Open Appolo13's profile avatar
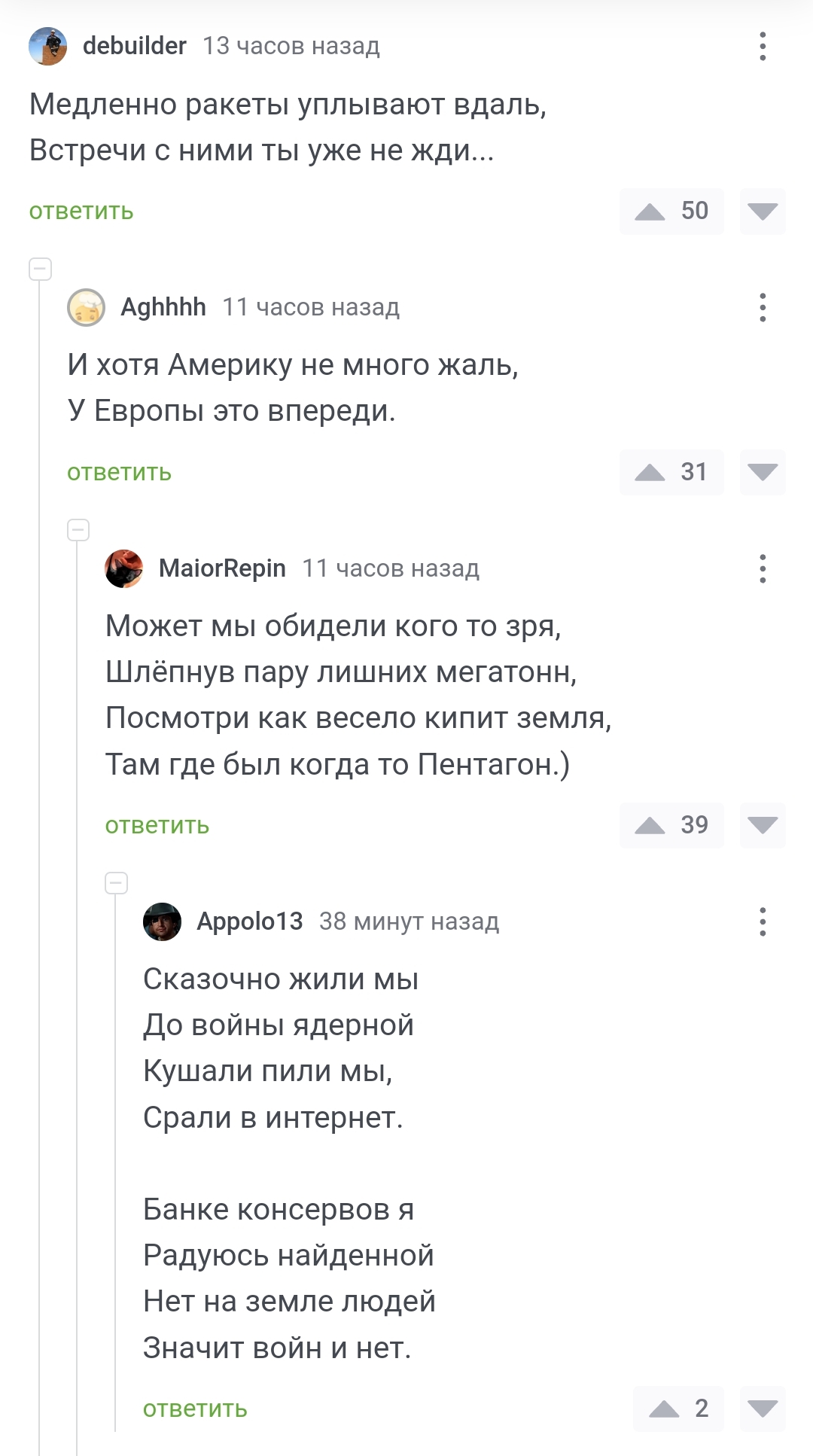The height and width of the screenshot is (1456, 813). (162, 921)
